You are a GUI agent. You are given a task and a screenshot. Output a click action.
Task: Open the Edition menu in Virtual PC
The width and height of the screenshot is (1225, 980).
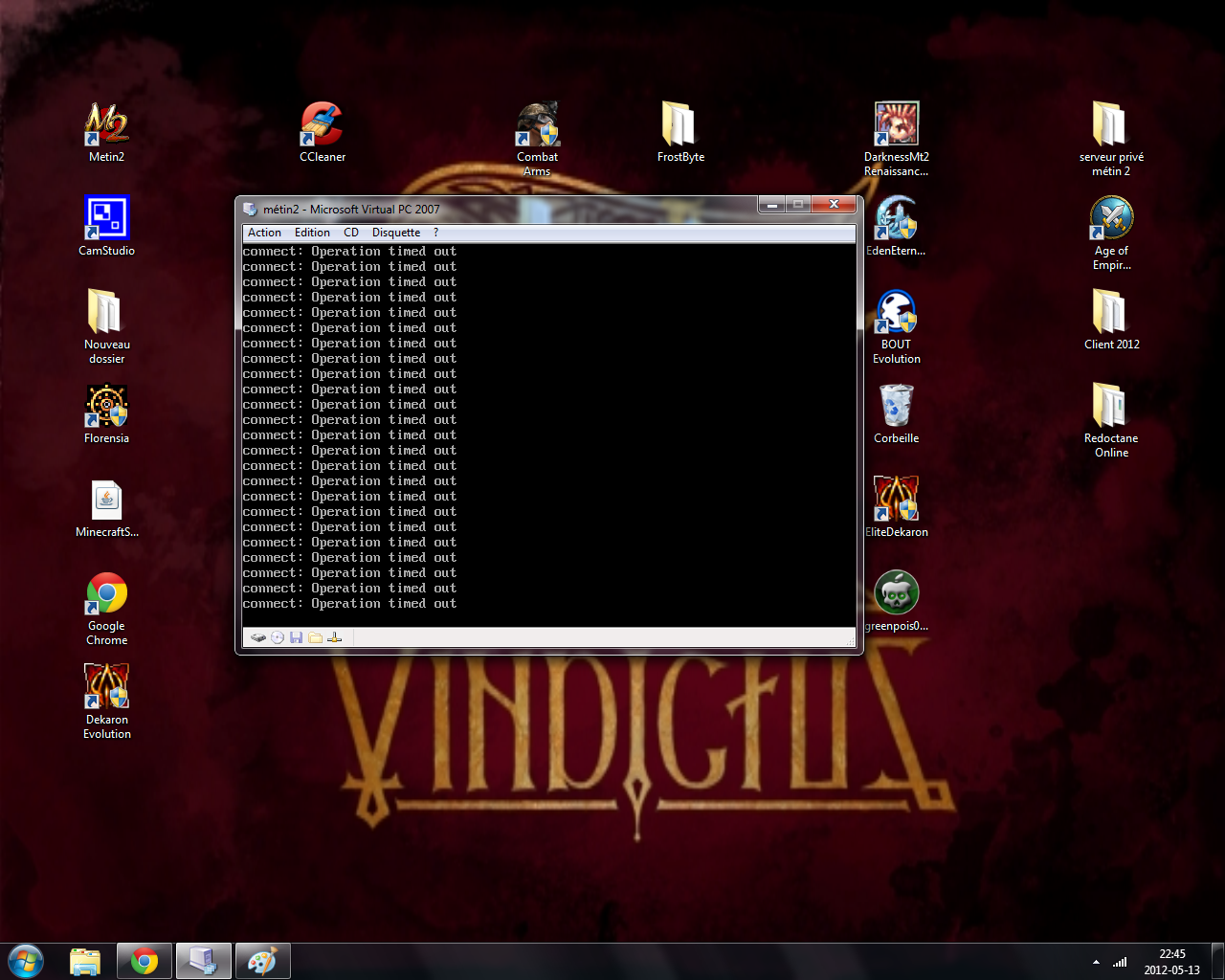click(312, 233)
